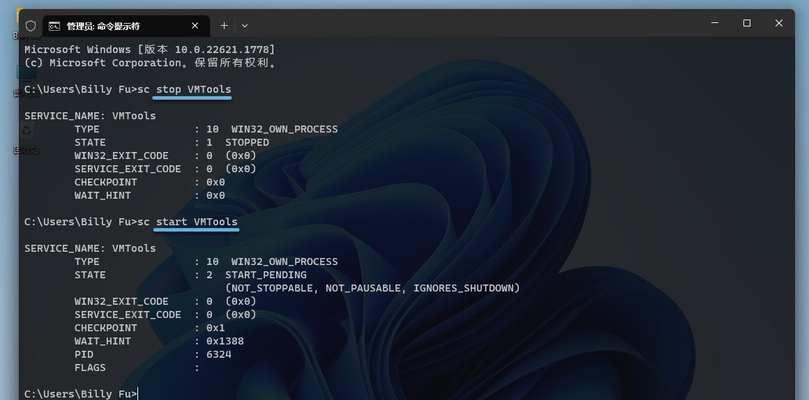Click the START_PENDING state value

click(266, 275)
